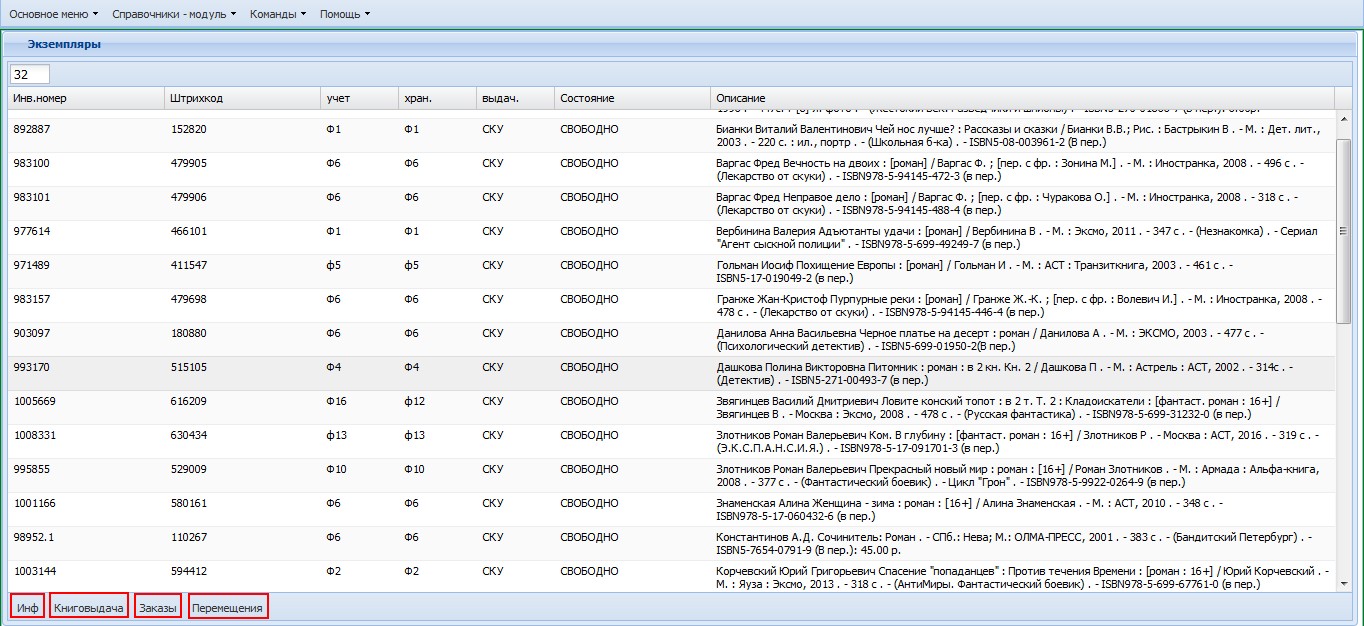Sort by the Штрихкод column header

[243, 98]
